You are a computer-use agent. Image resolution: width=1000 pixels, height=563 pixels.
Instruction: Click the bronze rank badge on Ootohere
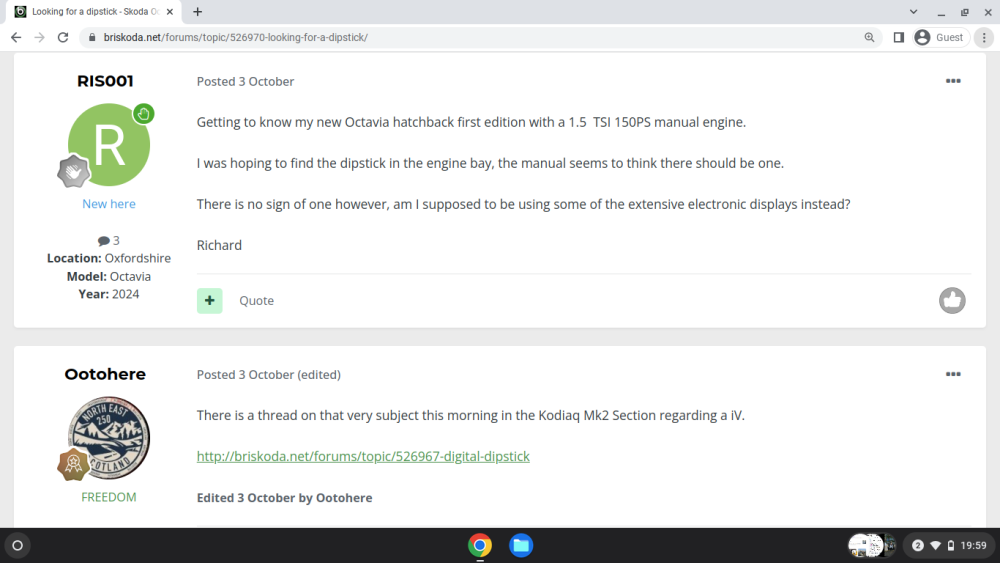73,464
